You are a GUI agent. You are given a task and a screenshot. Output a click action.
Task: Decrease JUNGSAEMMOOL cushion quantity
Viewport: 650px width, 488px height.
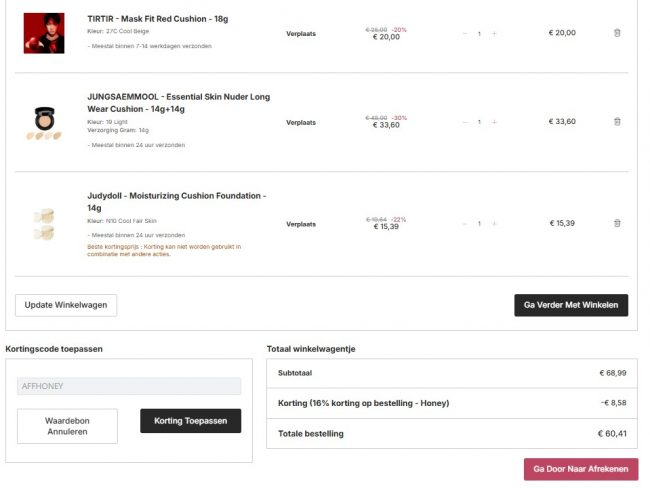coord(464,122)
